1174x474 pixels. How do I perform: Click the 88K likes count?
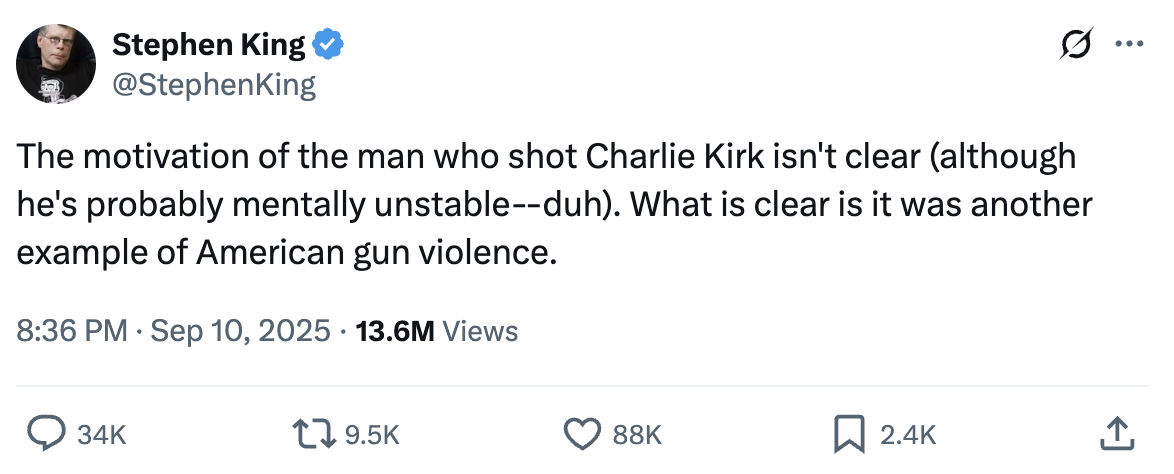point(637,434)
